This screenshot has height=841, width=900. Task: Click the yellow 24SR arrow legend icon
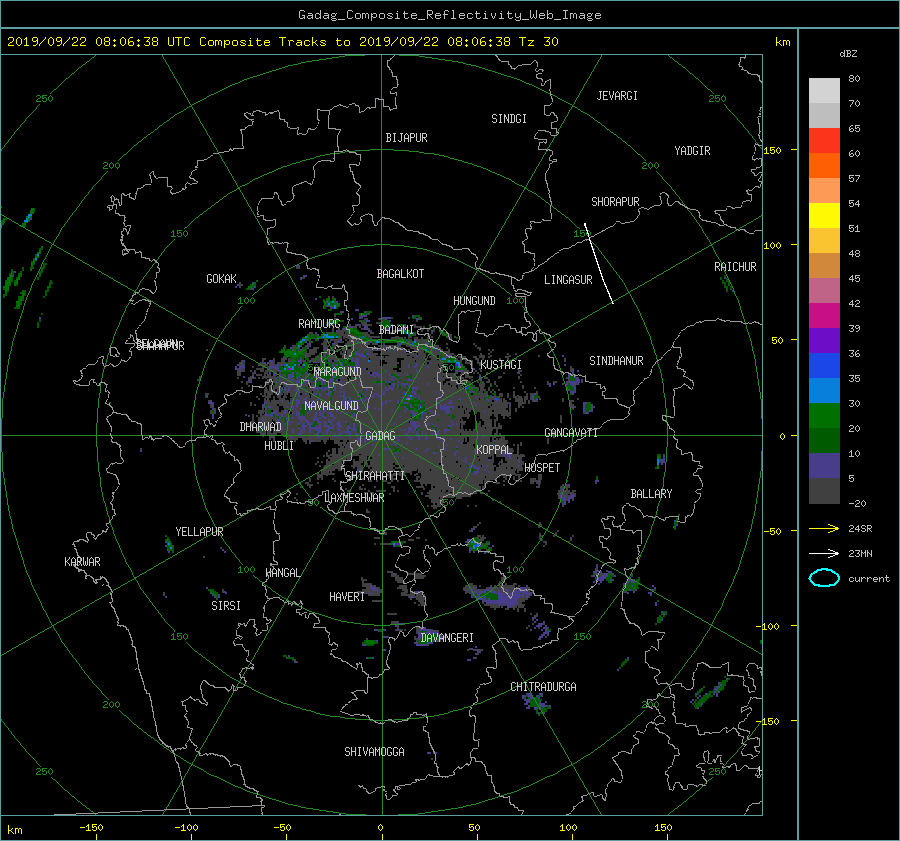coord(824,528)
